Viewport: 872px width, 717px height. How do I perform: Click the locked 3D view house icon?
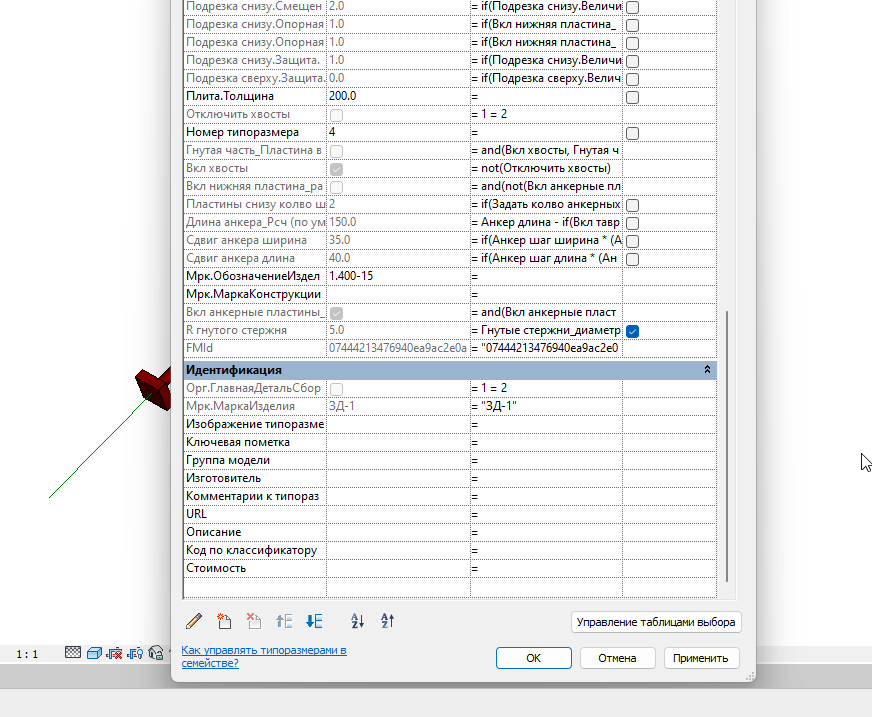point(156,652)
